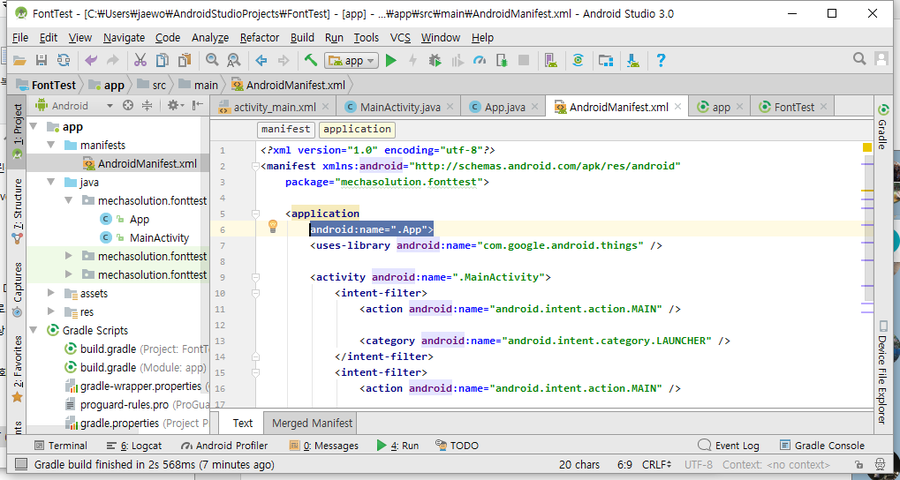Click yellow inspection indicator in editor gutter
Screen dimensions: 900x480
click(867, 148)
